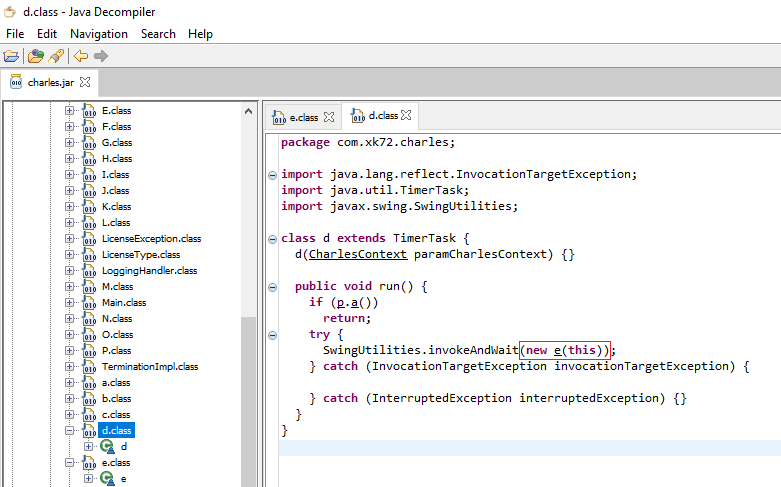The image size is (781, 487).
Task: Expand the LoggingHandler.class tree node
Action: [x=69, y=270]
